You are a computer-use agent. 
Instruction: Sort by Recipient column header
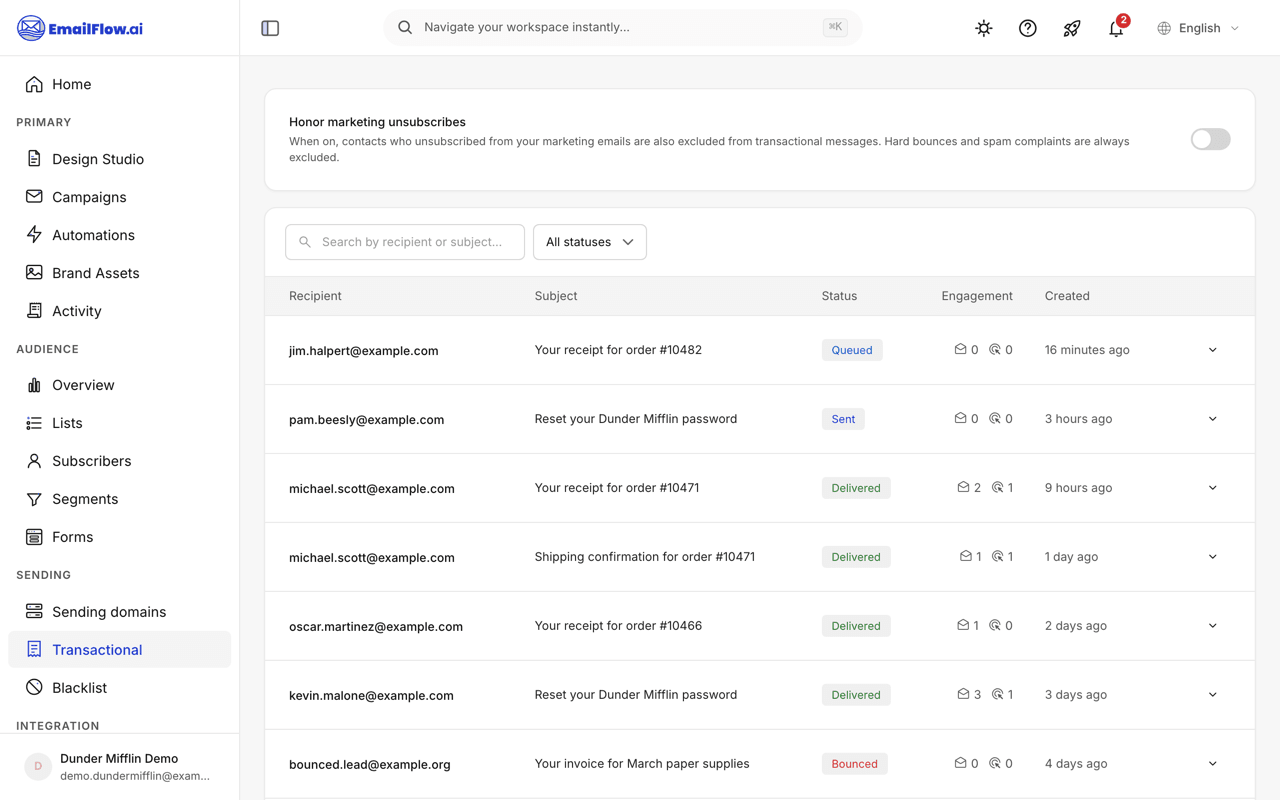pos(315,296)
